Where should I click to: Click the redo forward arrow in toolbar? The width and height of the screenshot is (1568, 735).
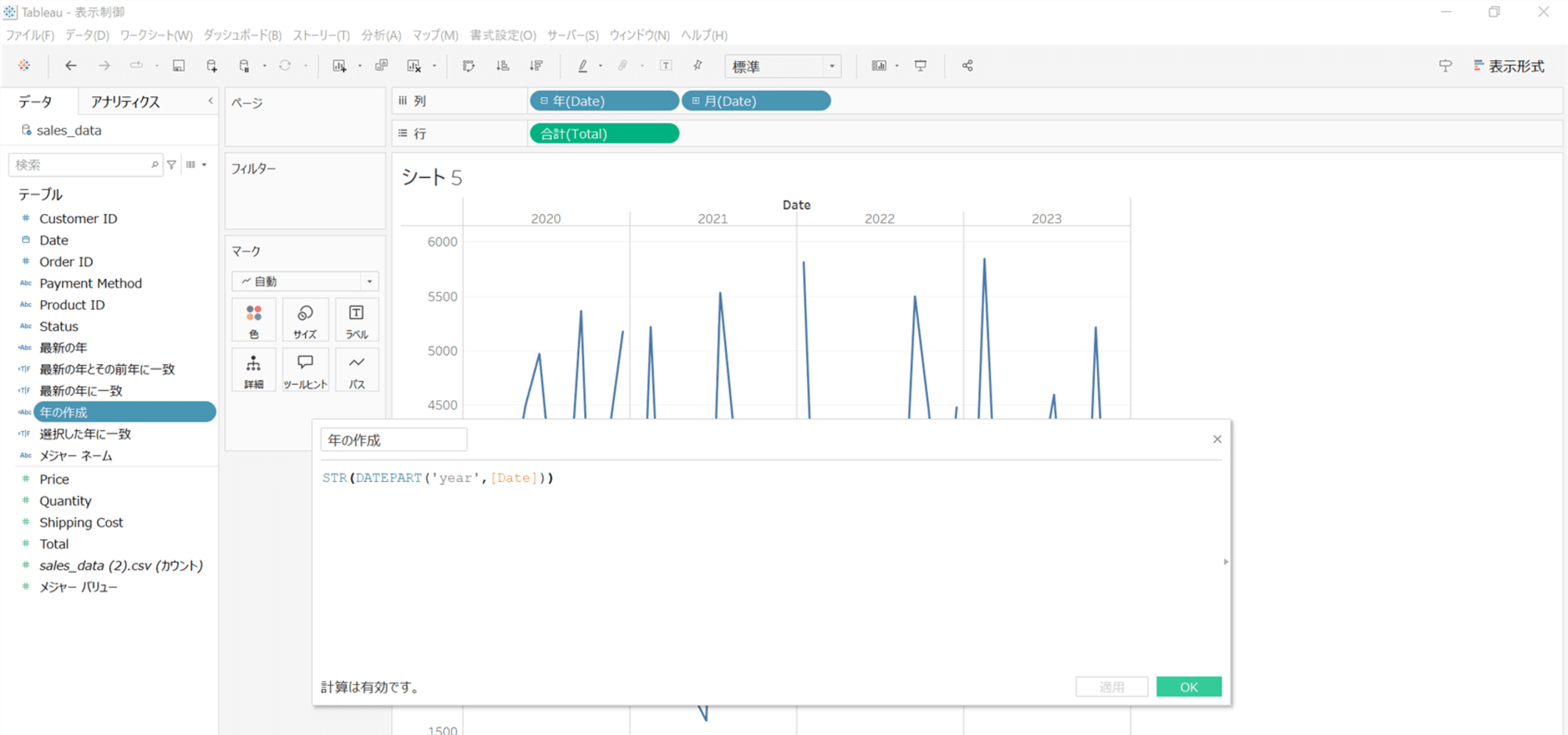point(104,66)
